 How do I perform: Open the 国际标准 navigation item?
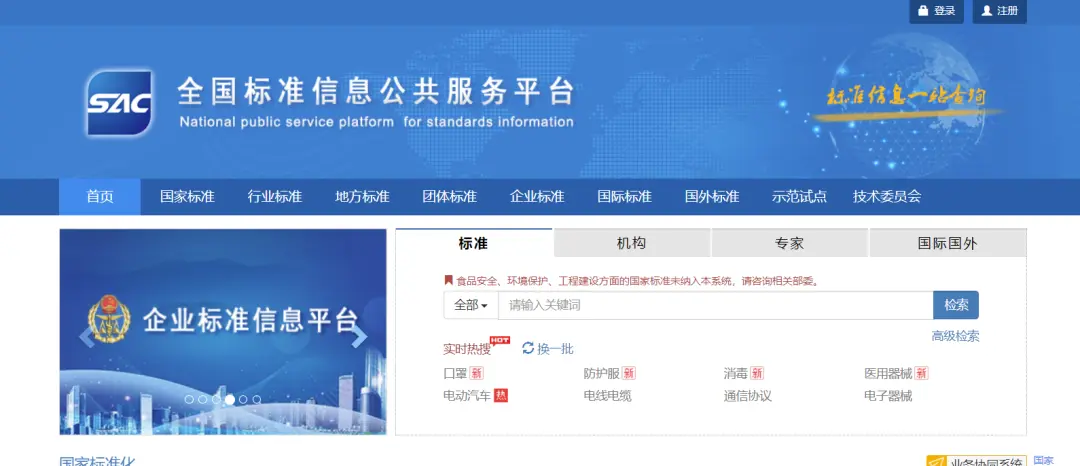tap(625, 197)
